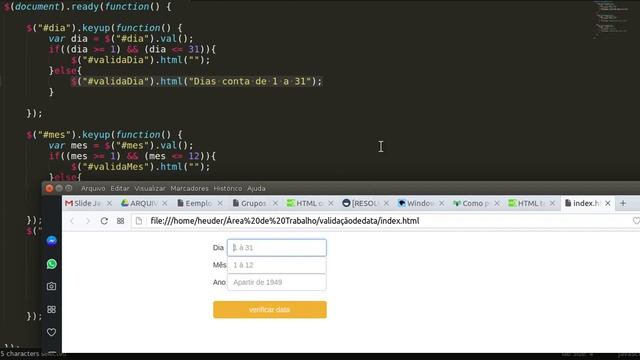Open the Arquivo menu
This screenshot has width=640, height=360.
click(x=93, y=189)
